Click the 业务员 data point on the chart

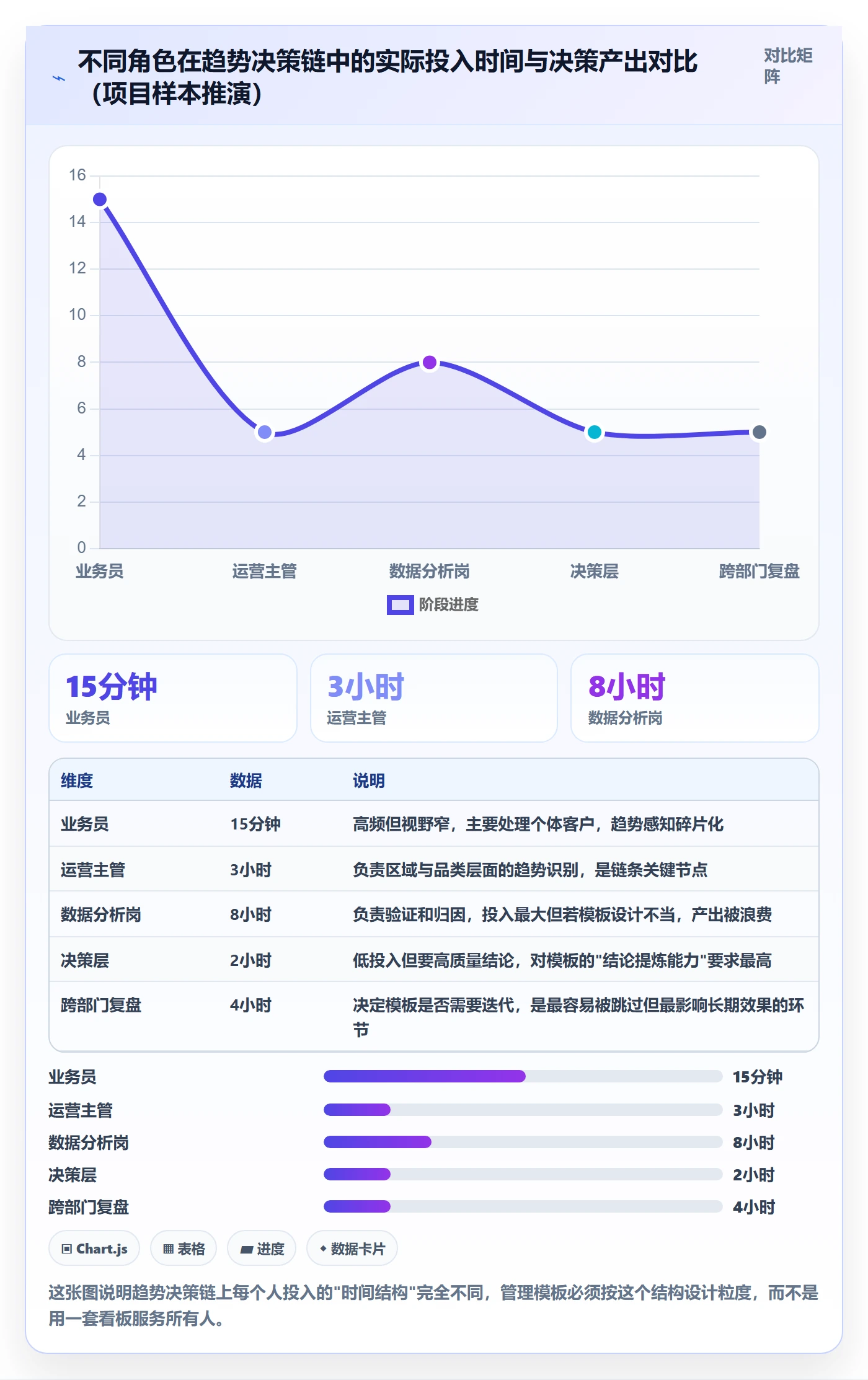(100, 200)
